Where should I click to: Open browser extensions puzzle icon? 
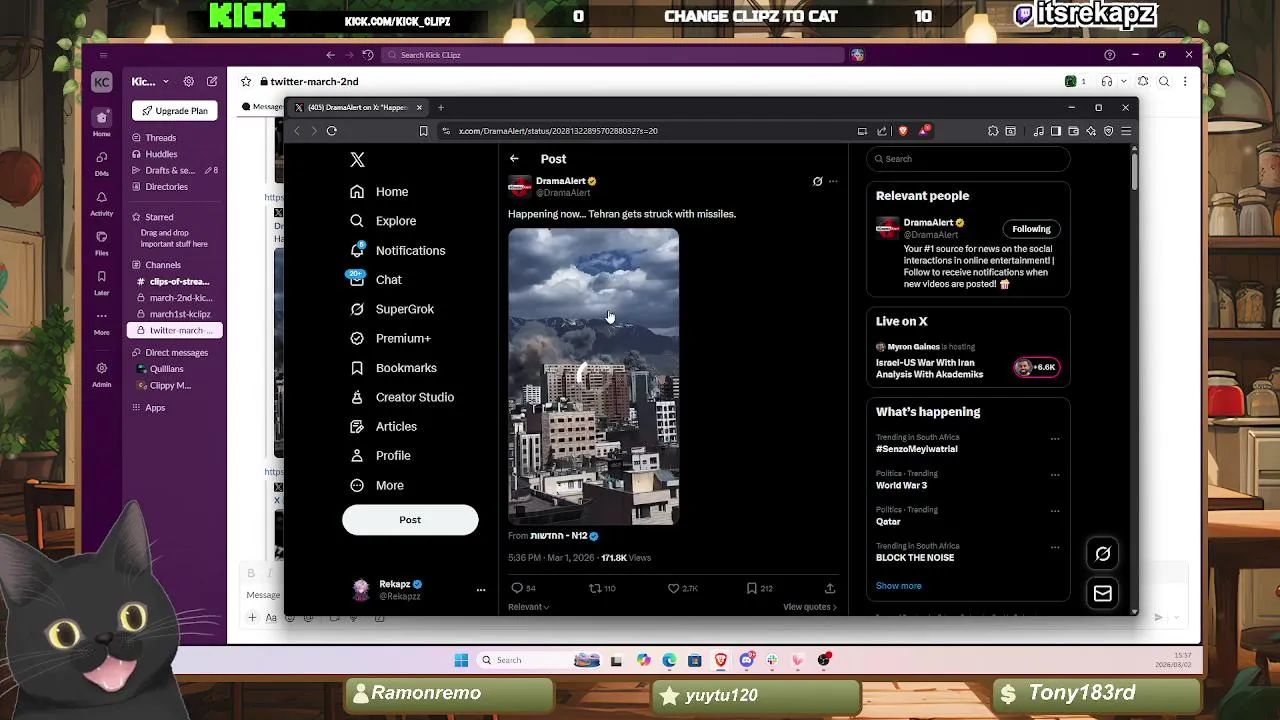point(992,131)
